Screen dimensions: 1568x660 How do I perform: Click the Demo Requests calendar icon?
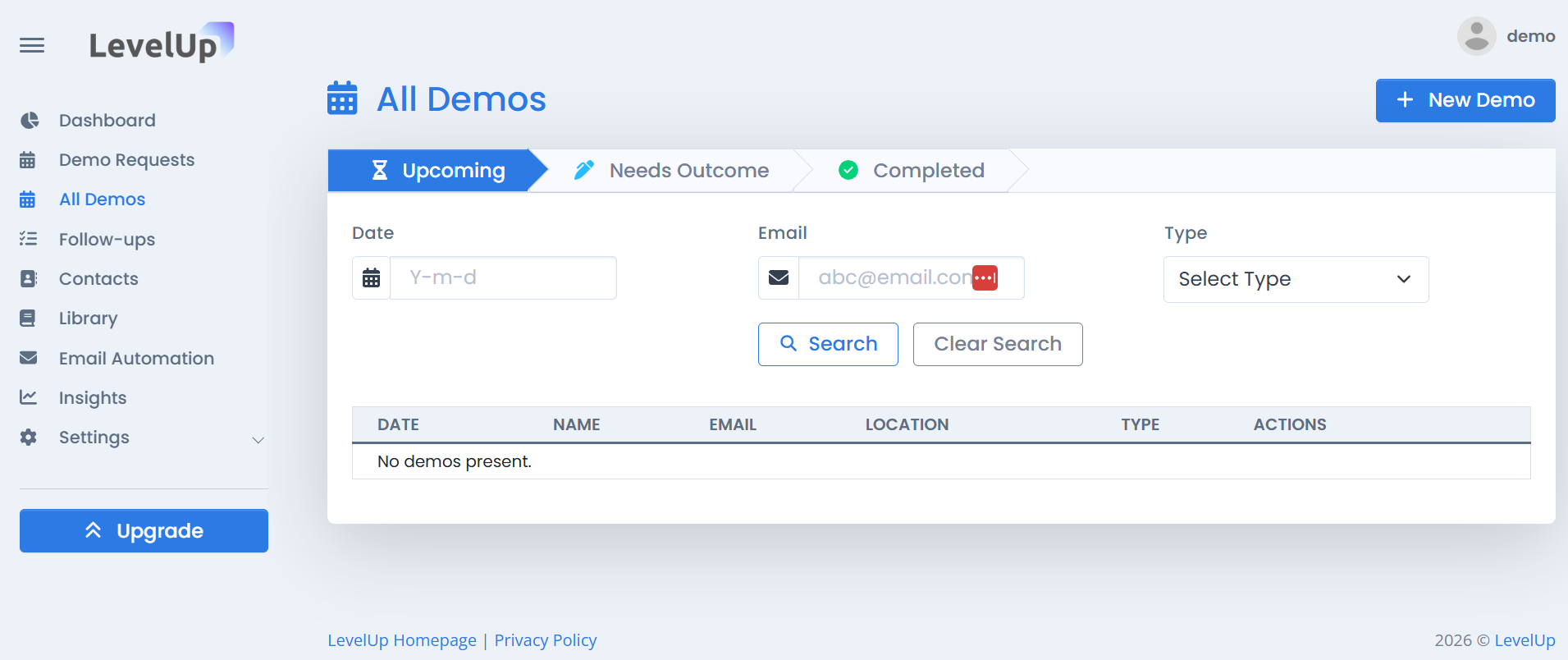(x=28, y=160)
